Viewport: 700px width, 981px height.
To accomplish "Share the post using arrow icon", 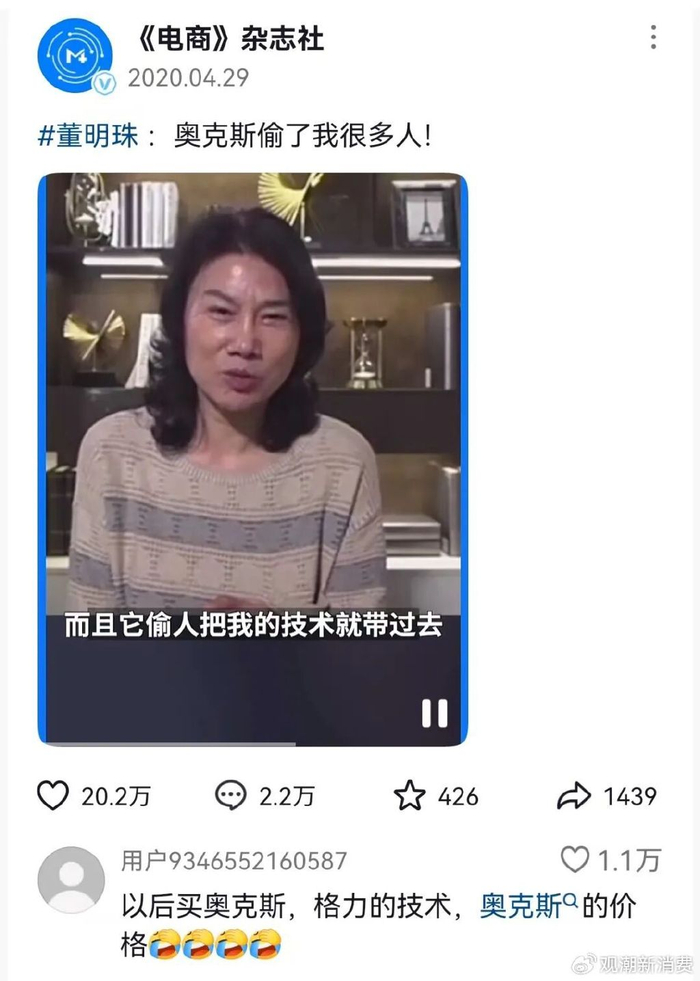I will coord(574,796).
